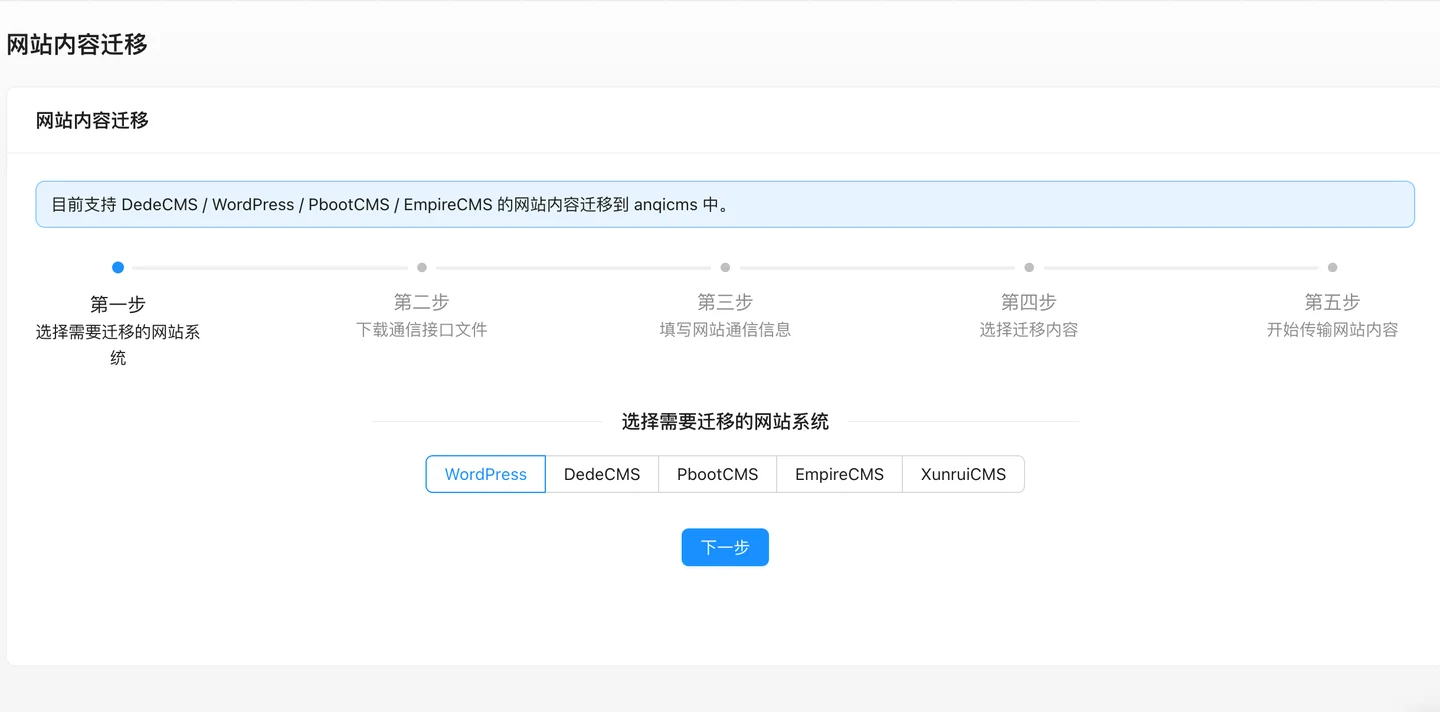Click the 第一步 step title
The image size is (1440, 712).
pos(118,304)
